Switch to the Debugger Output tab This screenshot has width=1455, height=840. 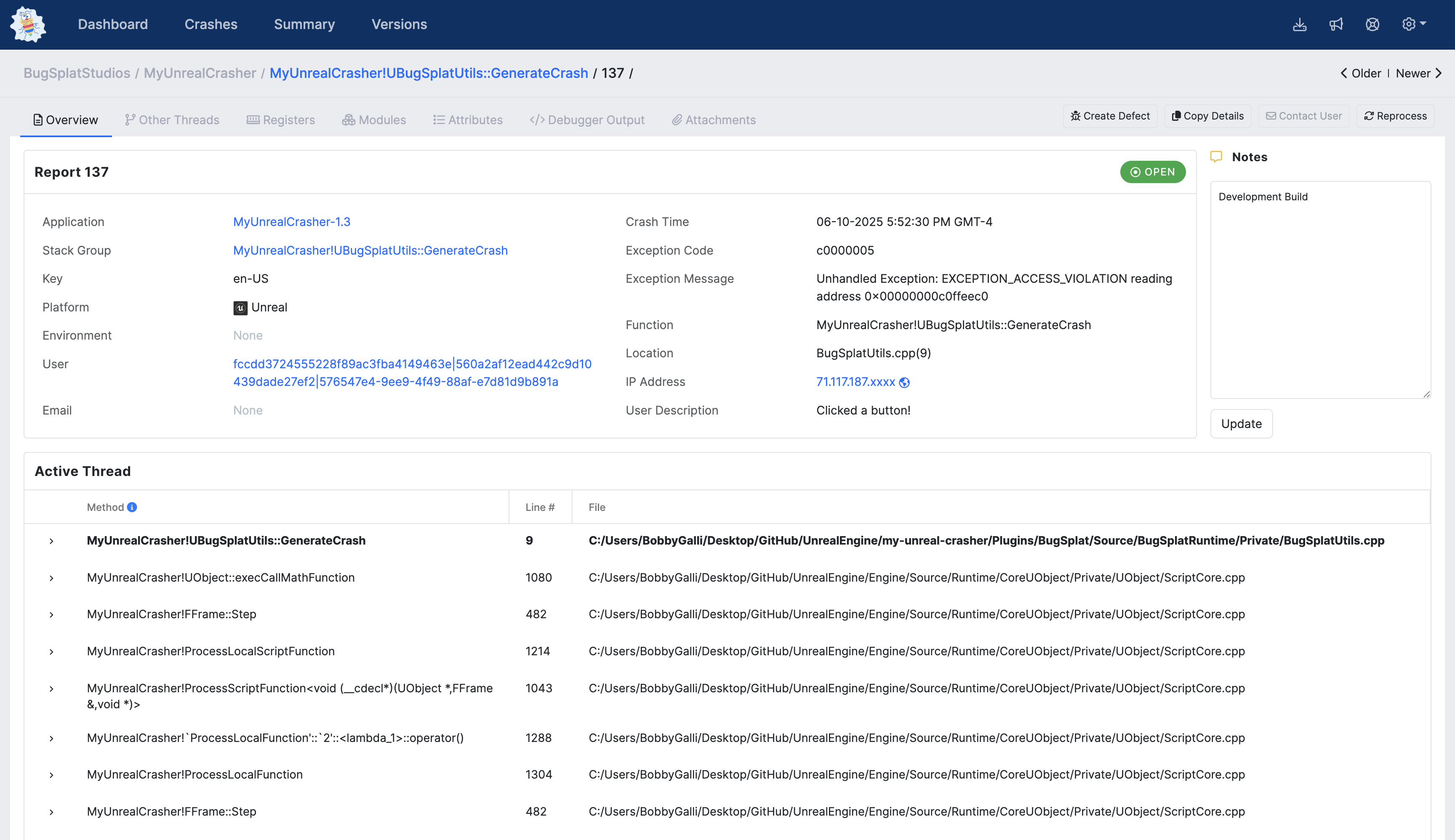(587, 120)
